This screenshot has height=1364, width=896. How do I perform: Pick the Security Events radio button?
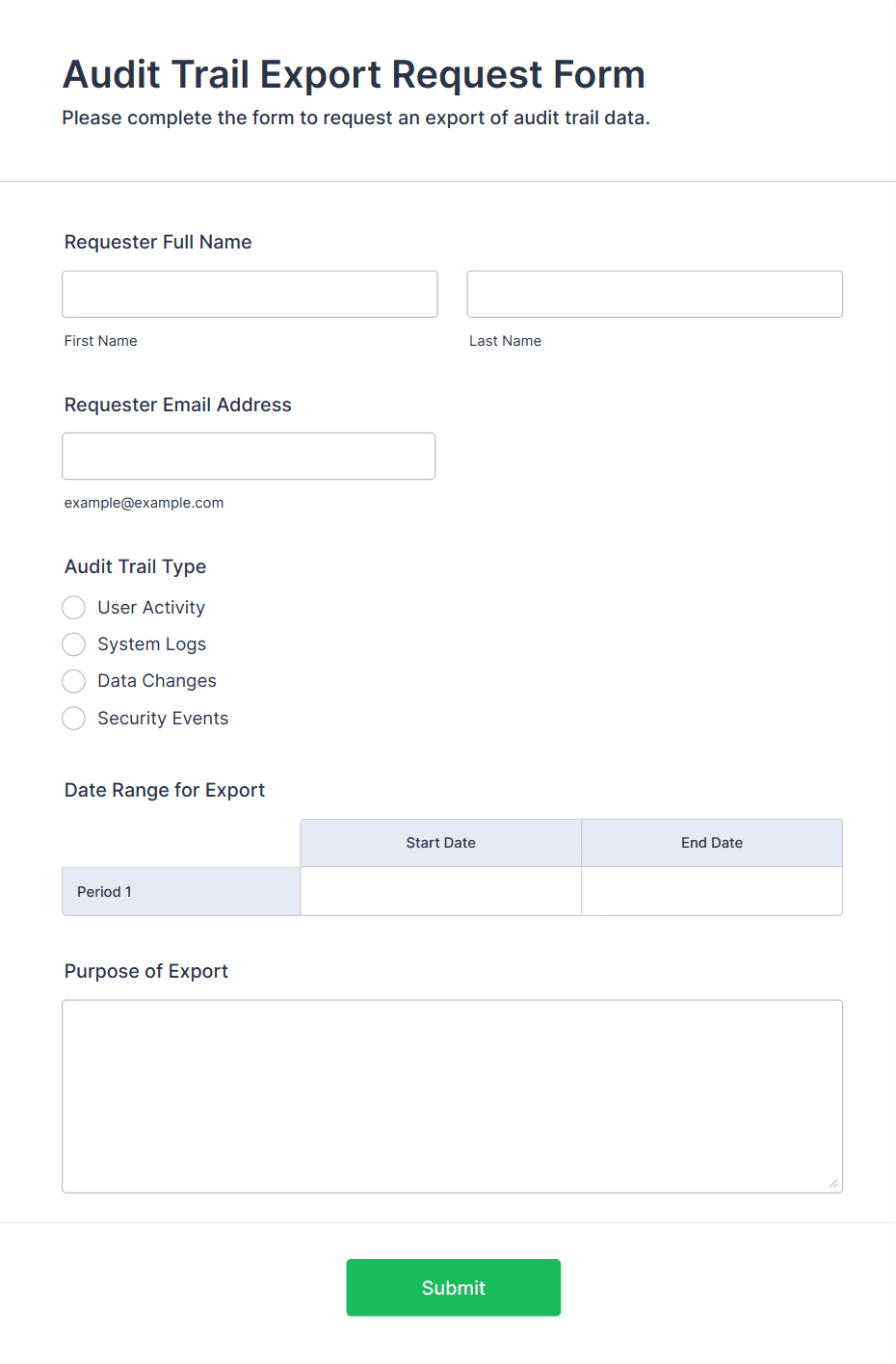click(74, 719)
